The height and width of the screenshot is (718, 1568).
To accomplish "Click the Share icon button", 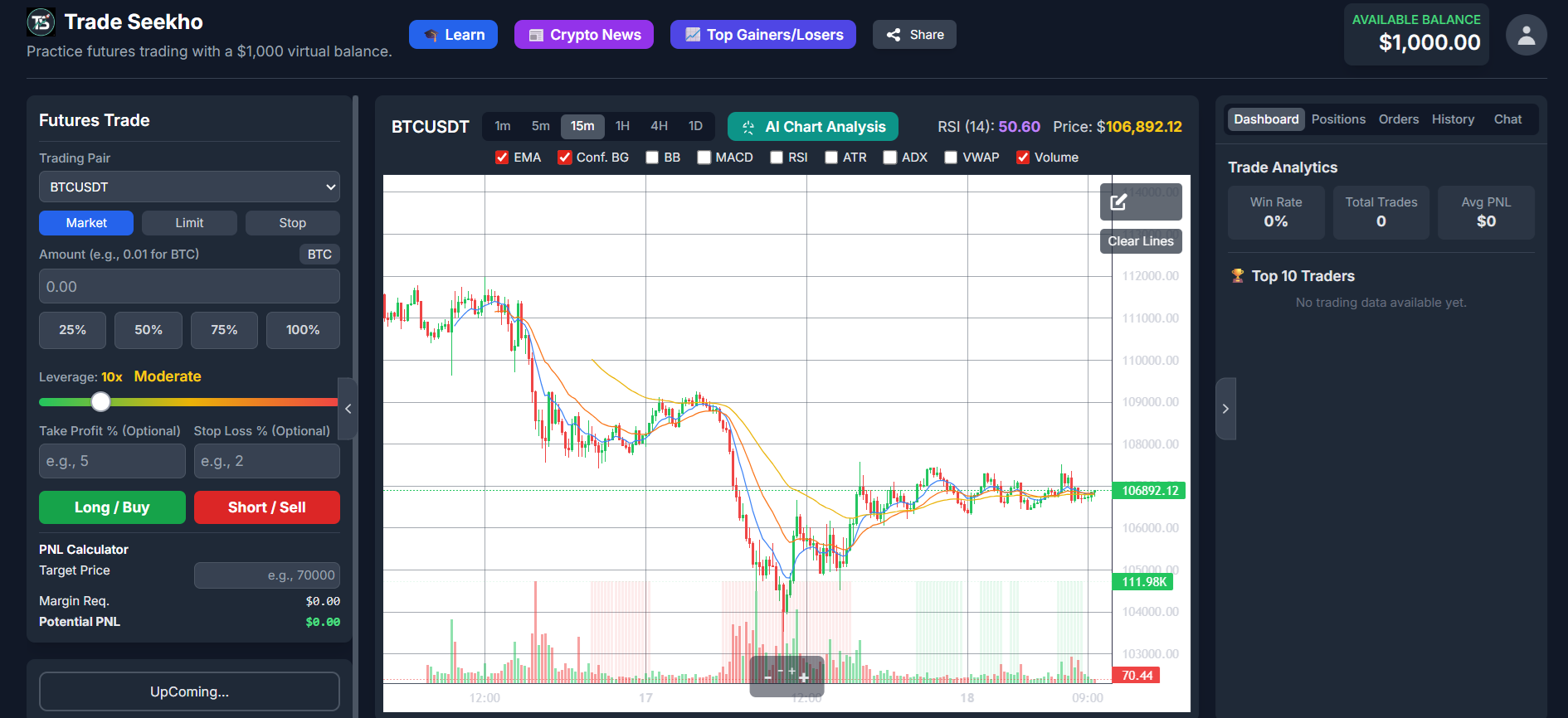I will [913, 35].
